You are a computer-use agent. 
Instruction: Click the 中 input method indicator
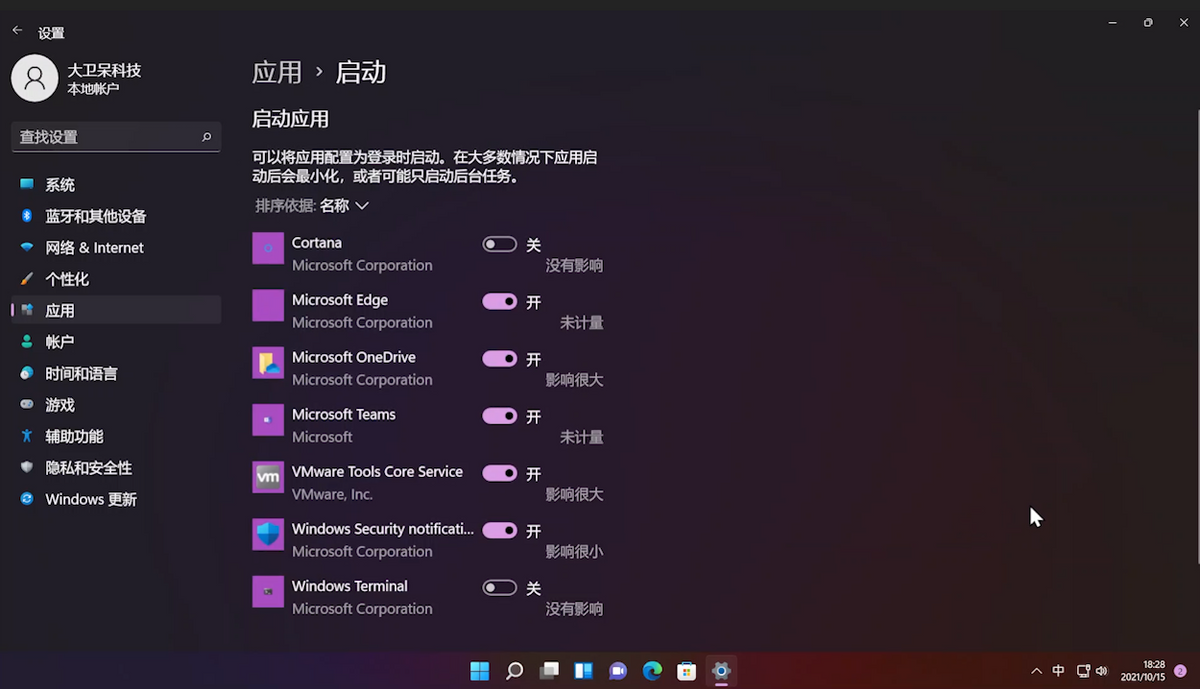click(1058, 671)
